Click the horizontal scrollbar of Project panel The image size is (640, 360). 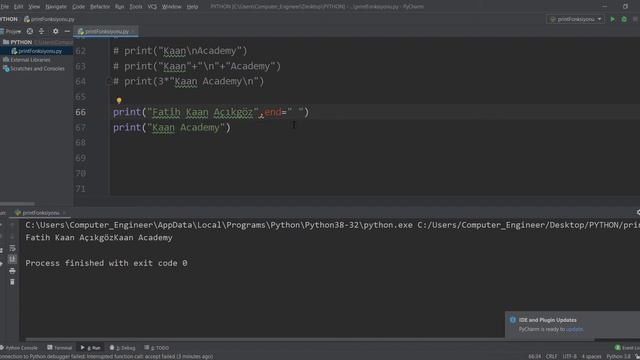pos(17,204)
